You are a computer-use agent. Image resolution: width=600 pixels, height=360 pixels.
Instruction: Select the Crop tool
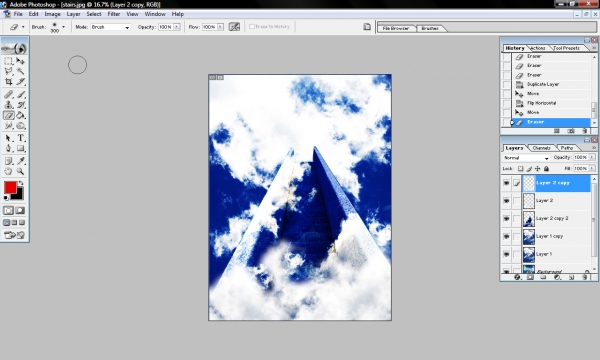(x=8, y=81)
